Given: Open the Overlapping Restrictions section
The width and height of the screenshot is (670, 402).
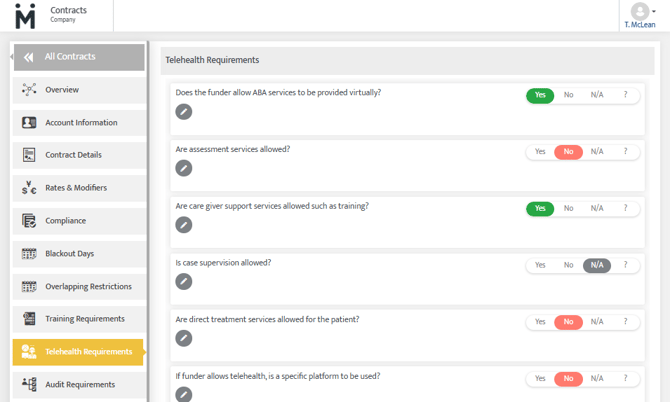Looking at the screenshot, I should pos(88,287).
